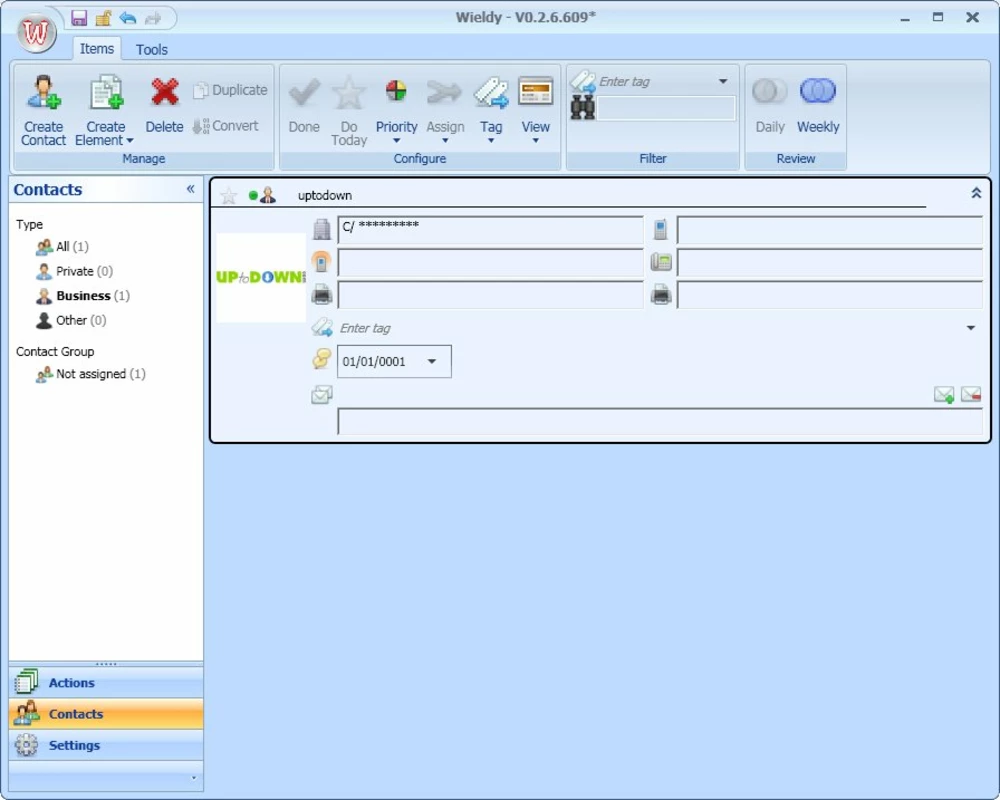Screen dimensions: 1000x800
Task: Open the Contacts navigation pane
Action: pos(106,714)
